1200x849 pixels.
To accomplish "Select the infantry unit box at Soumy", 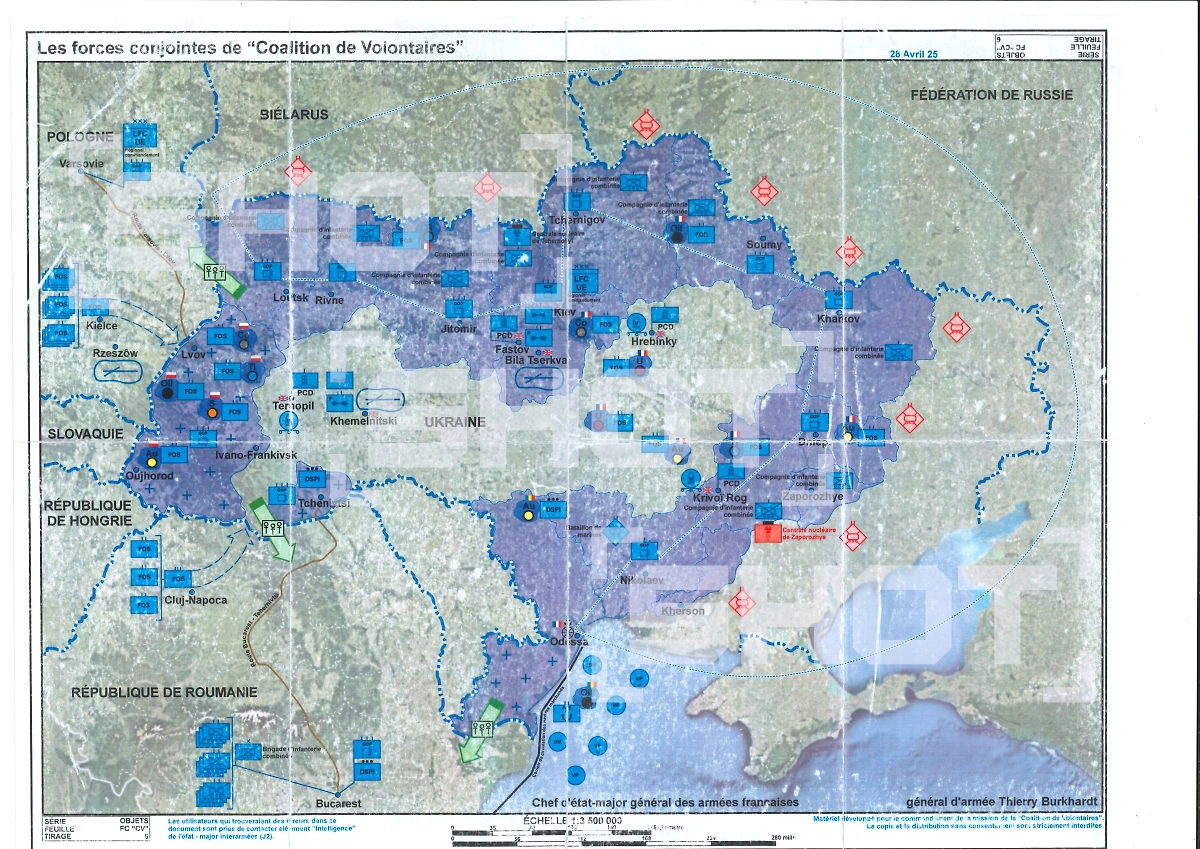I will 764,264.
